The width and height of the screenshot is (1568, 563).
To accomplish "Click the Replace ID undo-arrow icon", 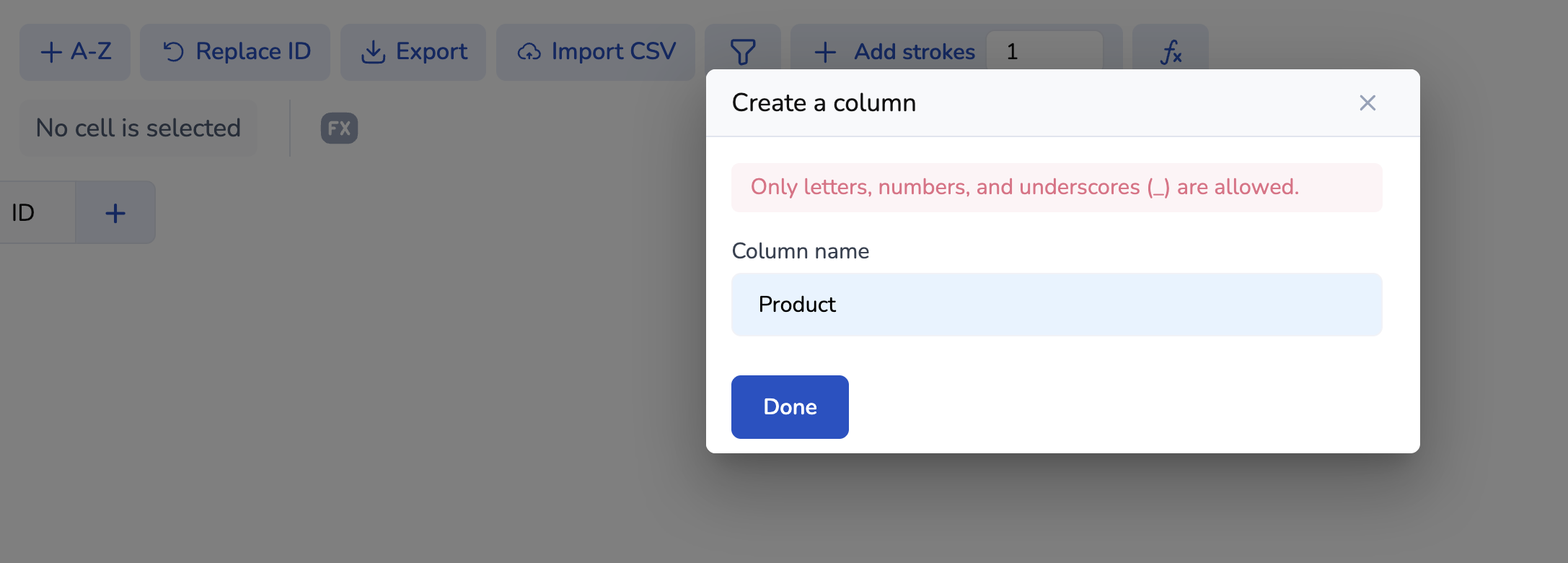I will [x=173, y=52].
